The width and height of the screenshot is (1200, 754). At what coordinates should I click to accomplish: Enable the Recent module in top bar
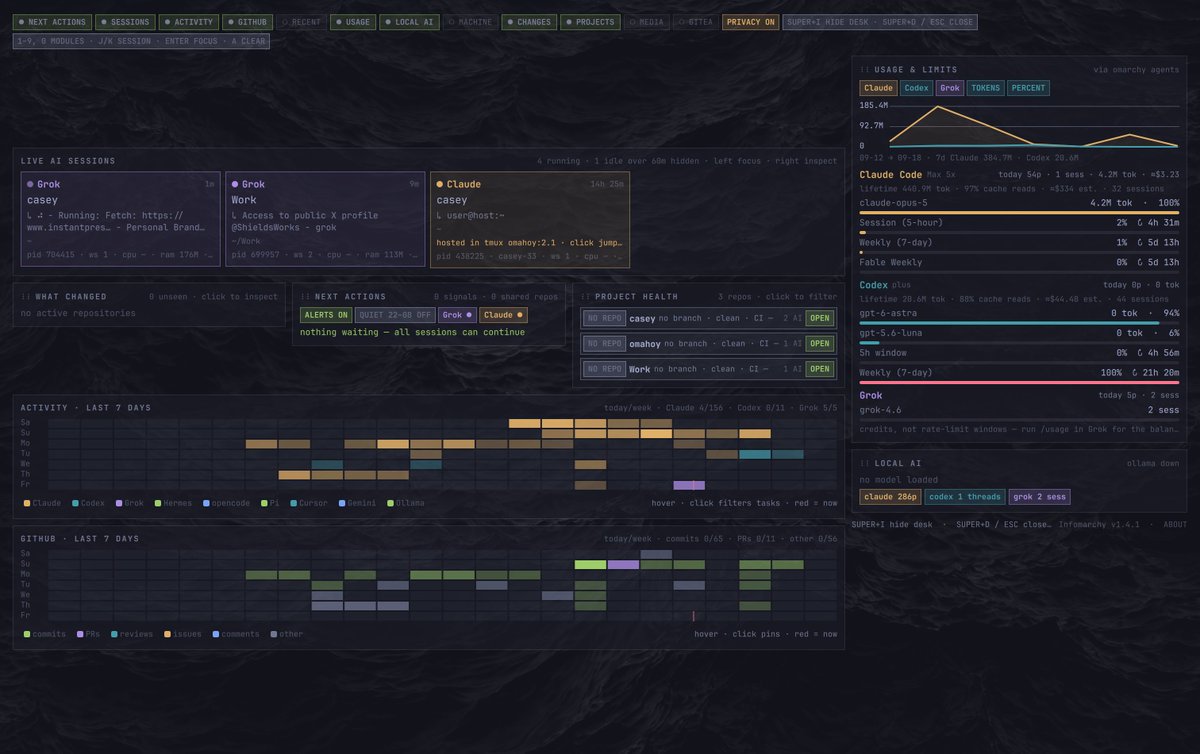tap(301, 22)
